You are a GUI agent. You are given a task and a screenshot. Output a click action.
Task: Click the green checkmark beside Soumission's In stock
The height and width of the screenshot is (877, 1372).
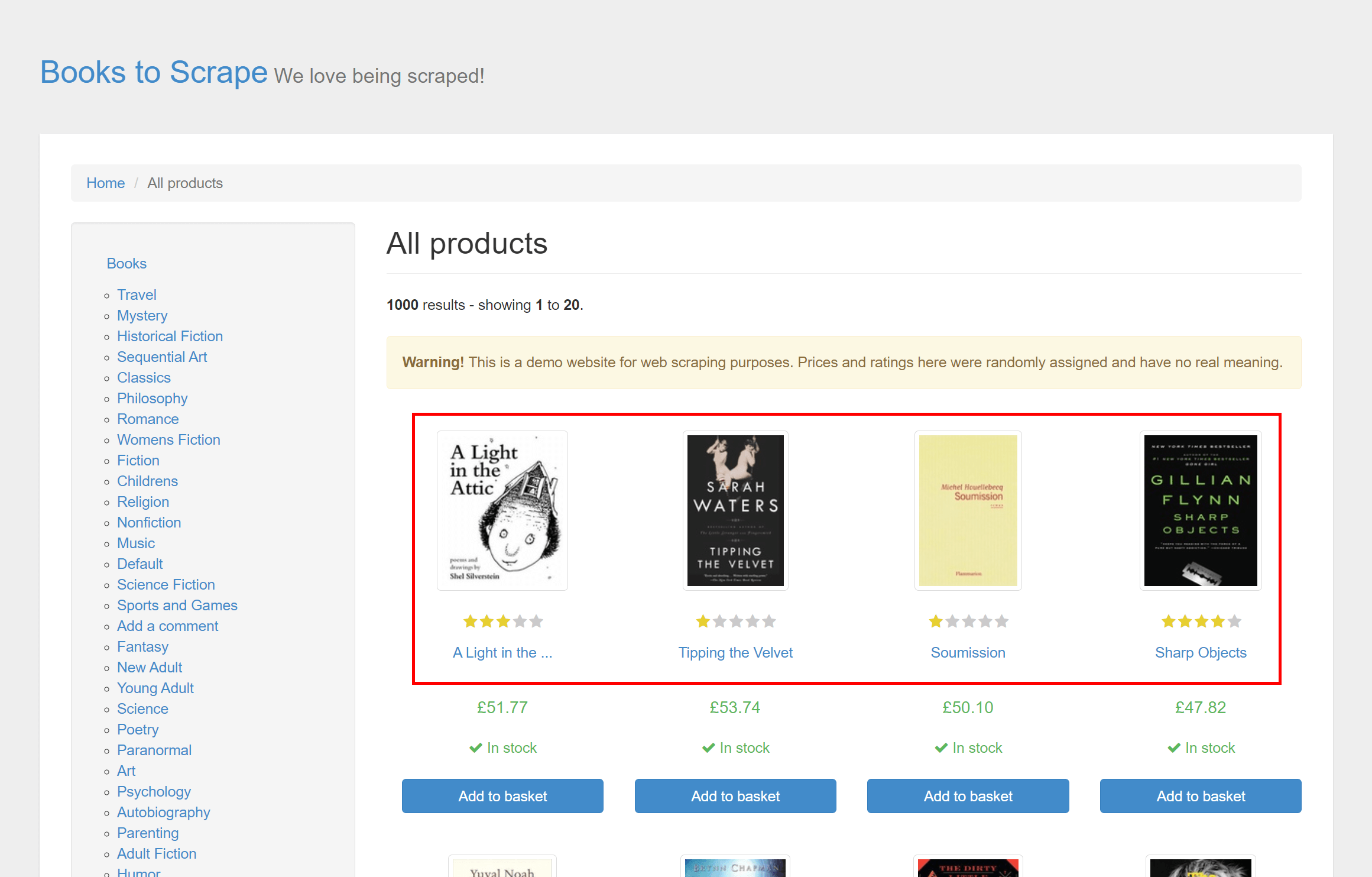pos(940,747)
